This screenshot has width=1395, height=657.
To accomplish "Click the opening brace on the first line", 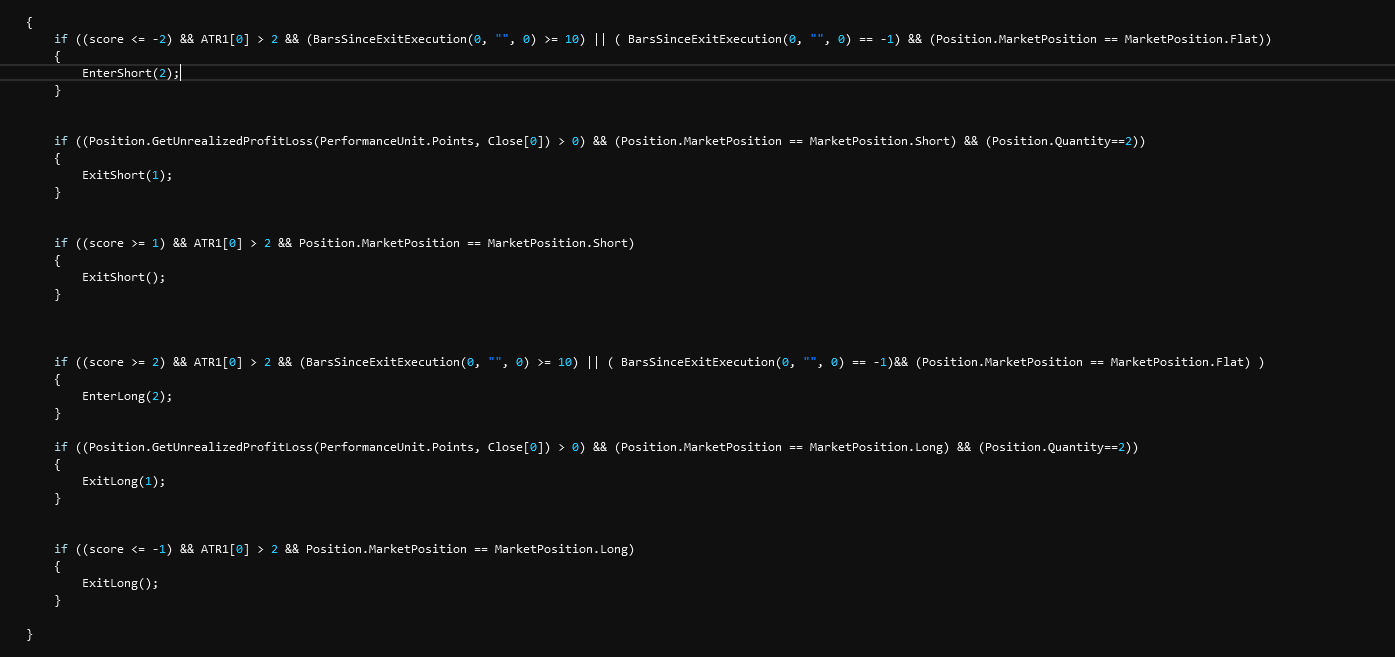I will click(x=30, y=22).
